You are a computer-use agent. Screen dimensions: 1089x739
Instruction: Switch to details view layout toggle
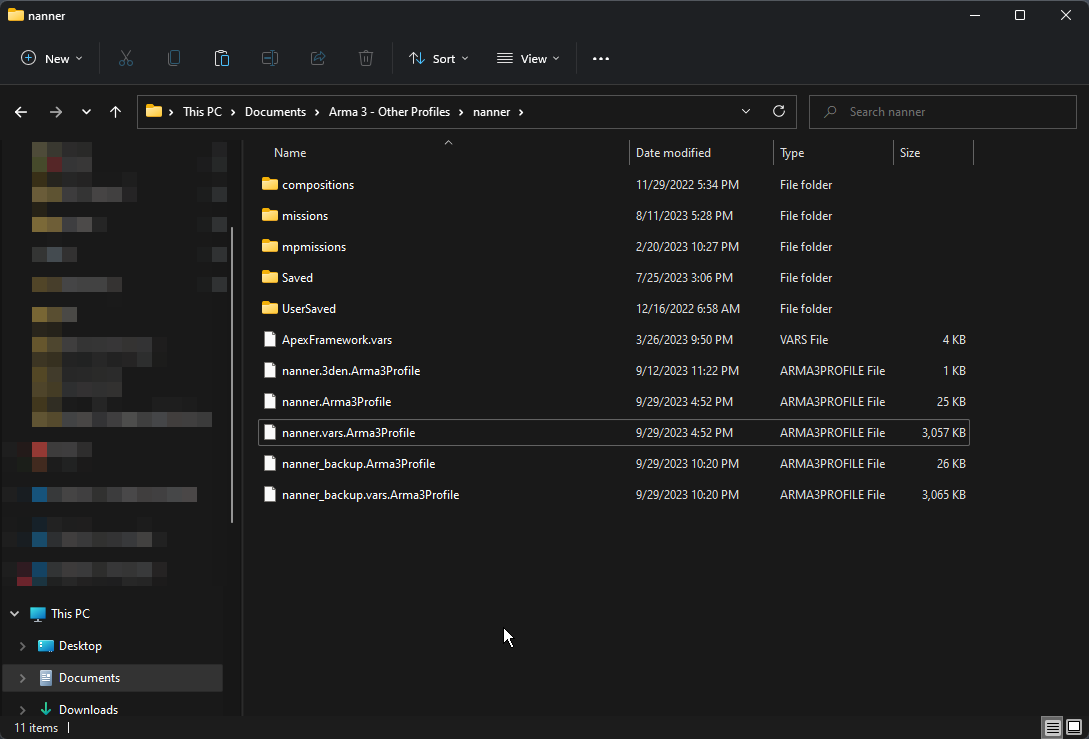tap(1052, 727)
